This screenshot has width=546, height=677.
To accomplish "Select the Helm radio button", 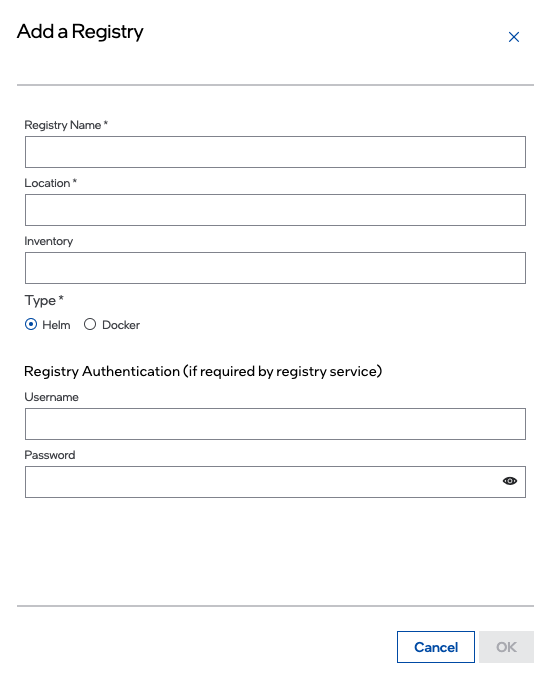I will pyautogui.click(x=31, y=324).
